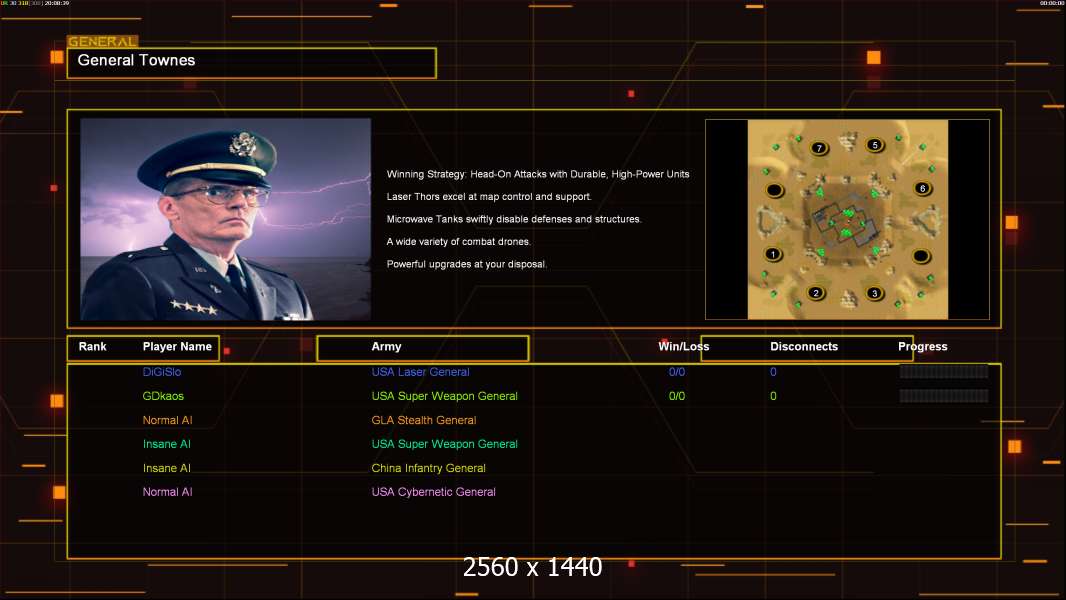Click DiGiSlo's disconnects count 0
The height and width of the screenshot is (600, 1066).
[773, 372]
